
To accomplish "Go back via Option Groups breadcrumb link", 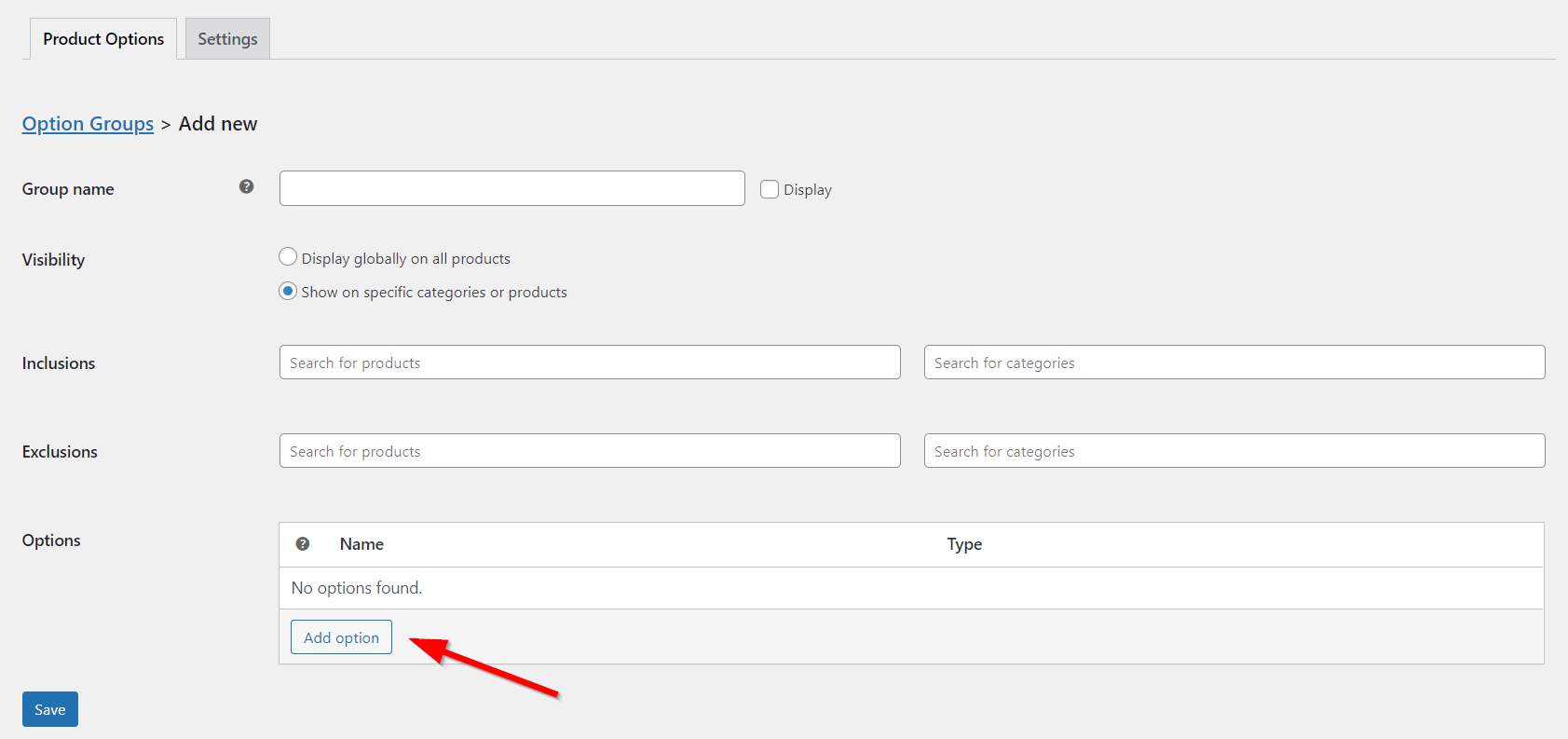I will (x=88, y=124).
